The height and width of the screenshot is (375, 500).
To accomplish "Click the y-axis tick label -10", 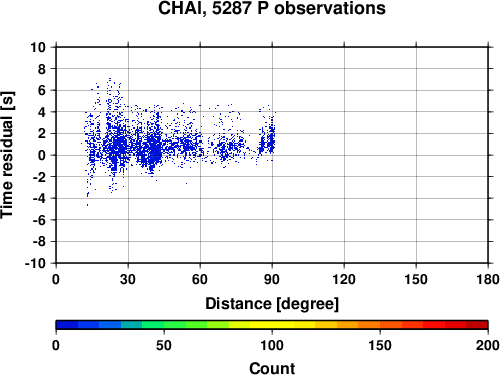I will [x=35, y=263].
